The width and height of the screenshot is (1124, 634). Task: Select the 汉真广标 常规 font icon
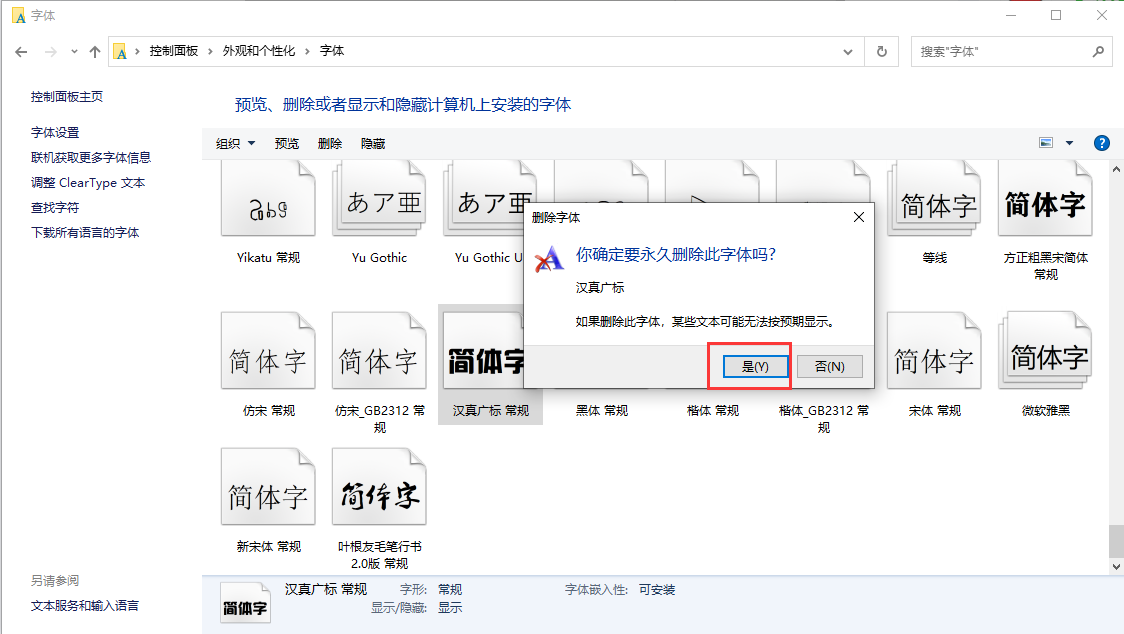pos(484,351)
